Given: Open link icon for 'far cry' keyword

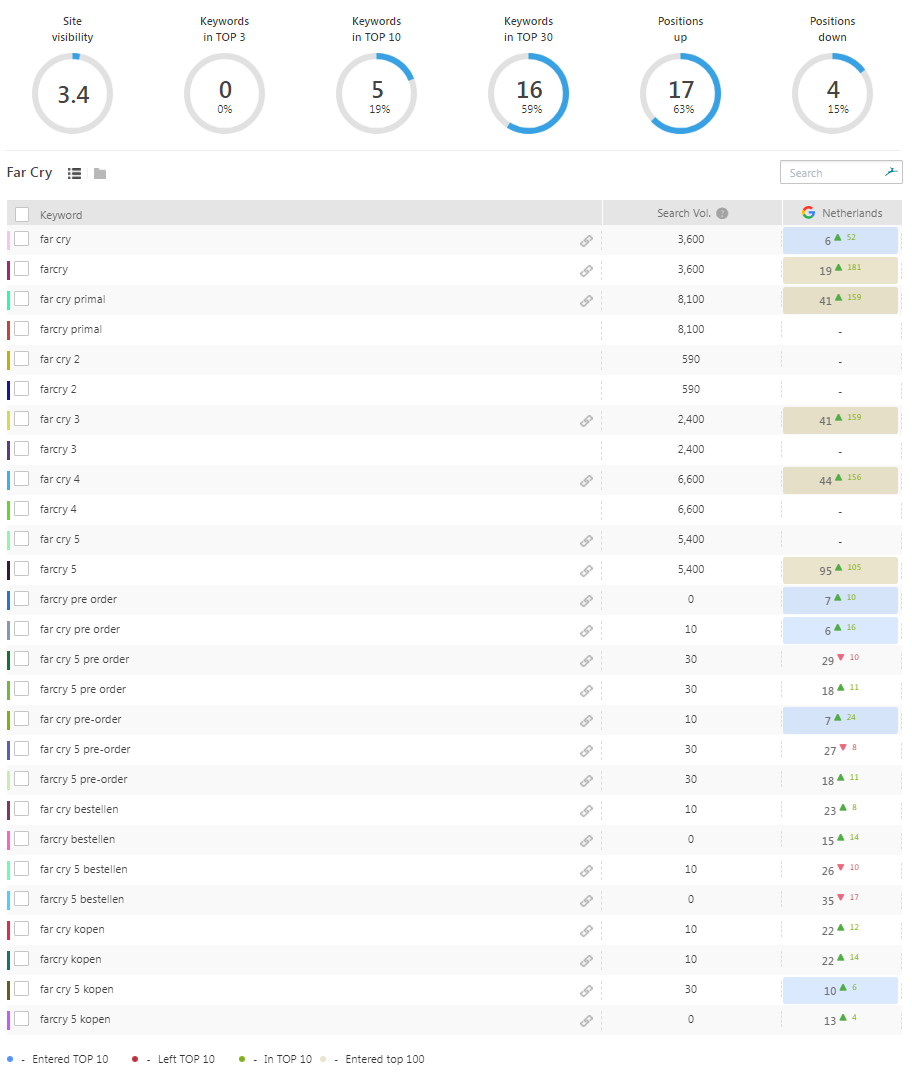Looking at the screenshot, I should (586, 241).
